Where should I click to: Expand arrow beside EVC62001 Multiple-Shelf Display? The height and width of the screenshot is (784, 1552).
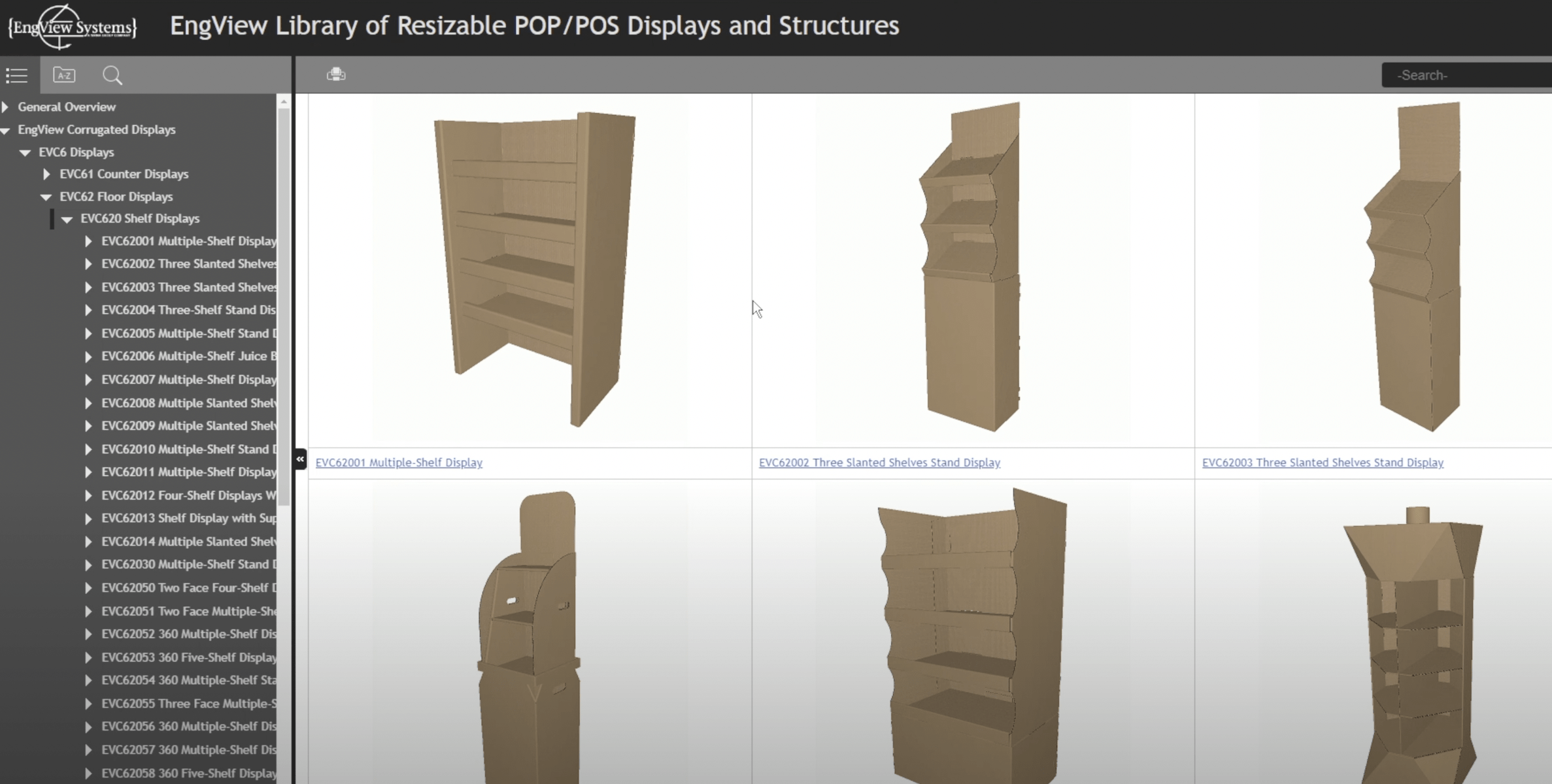88,241
